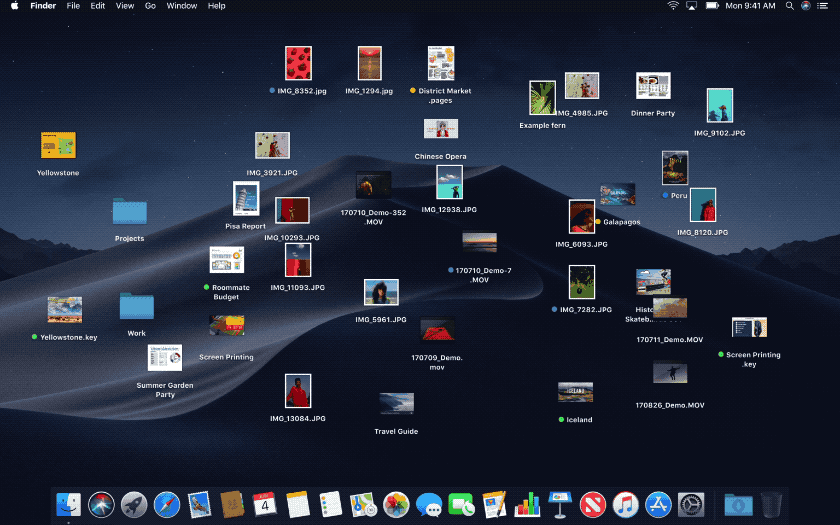
Task: Select the Pisa Report document thumbnail
Action: pyautogui.click(x=245, y=199)
